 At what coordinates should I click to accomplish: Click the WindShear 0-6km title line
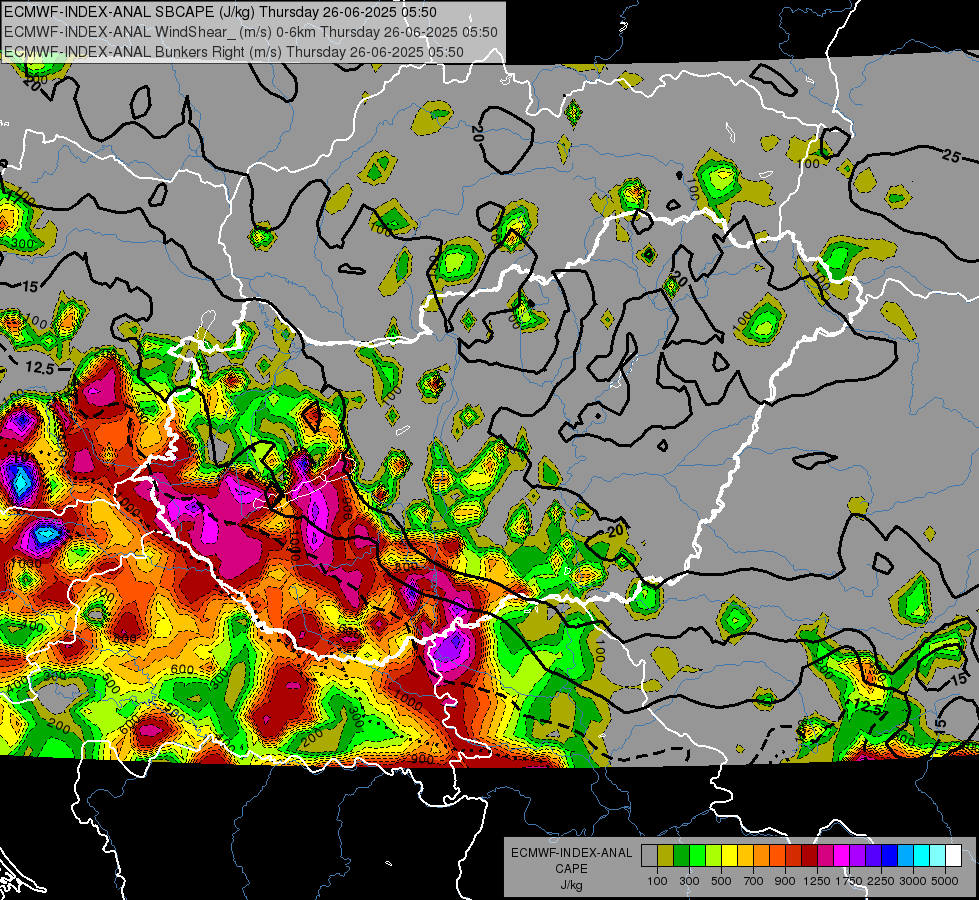pyautogui.click(x=250, y=32)
